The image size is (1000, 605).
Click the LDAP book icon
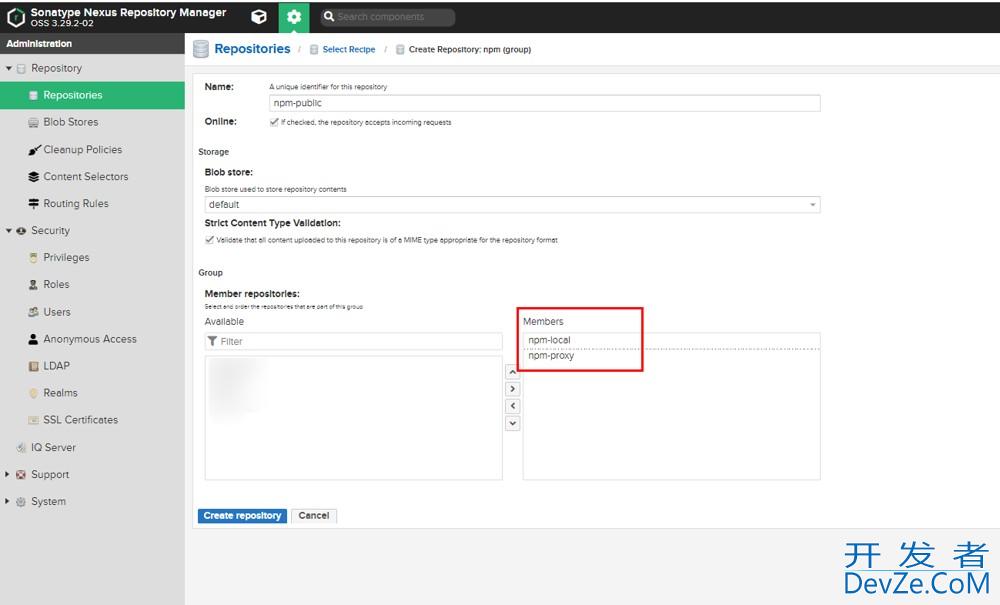(x=33, y=366)
